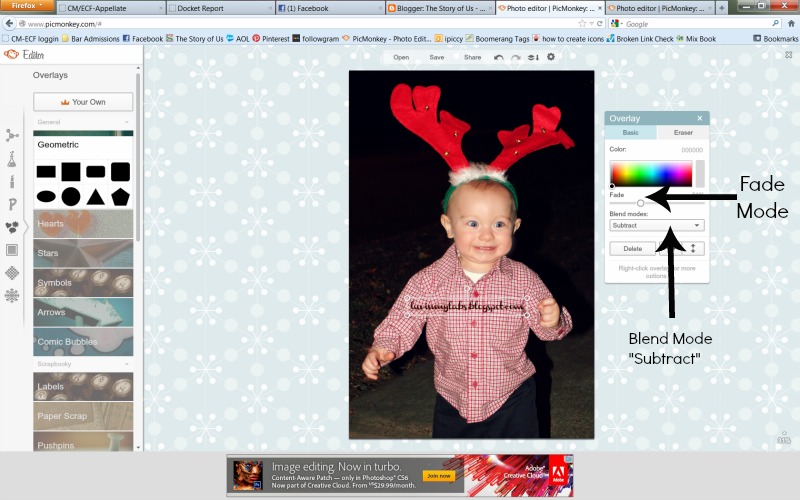Expand the Paper Scrap overlay category

click(83, 416)
